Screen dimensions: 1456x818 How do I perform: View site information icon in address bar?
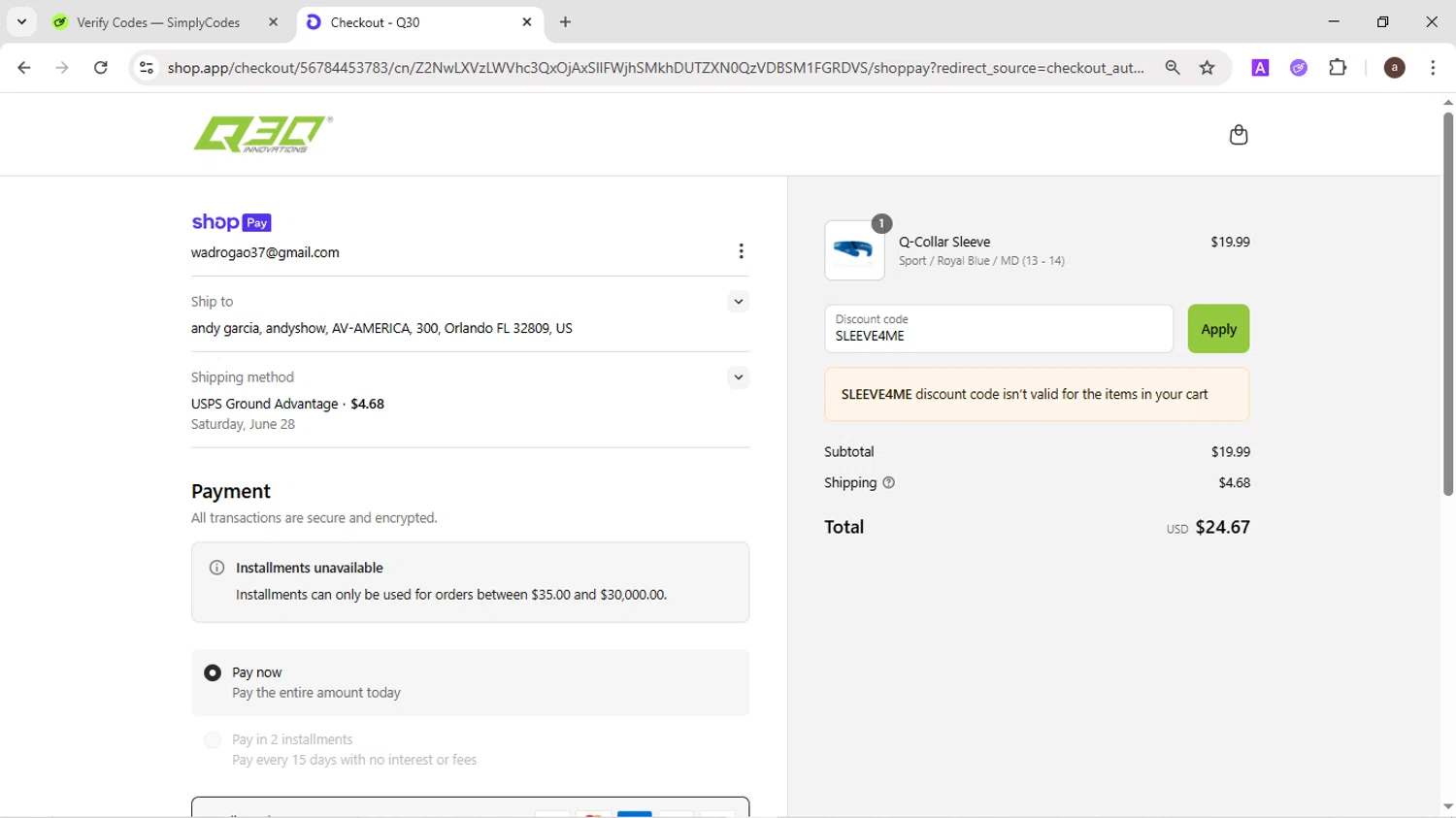(x=147, y=68)
